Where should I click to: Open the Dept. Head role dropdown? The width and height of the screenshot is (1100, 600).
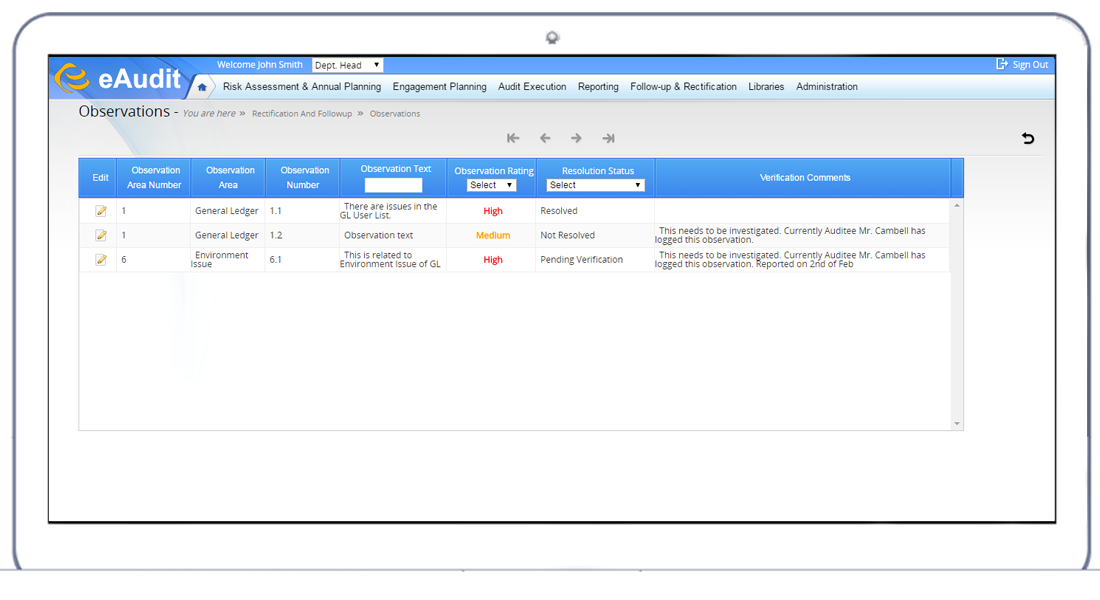(x=347, y=65)
